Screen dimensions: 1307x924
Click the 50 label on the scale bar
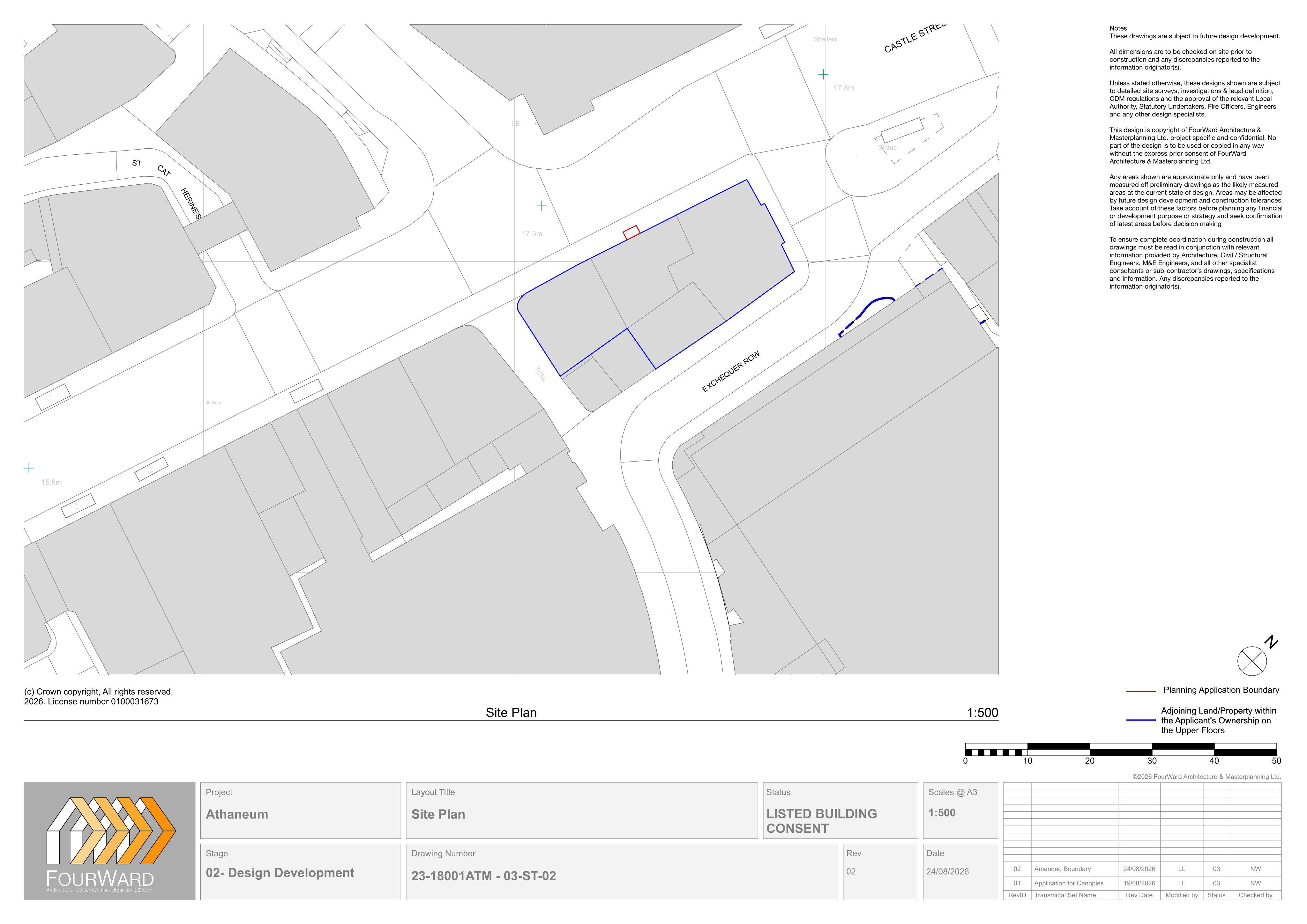pos(1277,761)
